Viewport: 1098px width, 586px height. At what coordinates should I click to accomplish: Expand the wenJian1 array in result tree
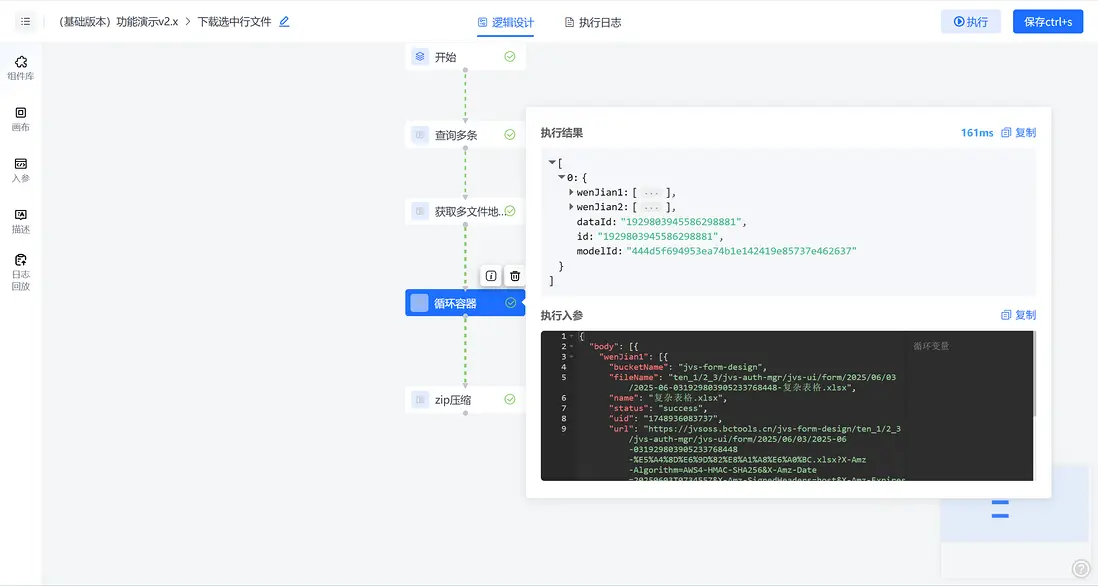[x=571, y=192]
